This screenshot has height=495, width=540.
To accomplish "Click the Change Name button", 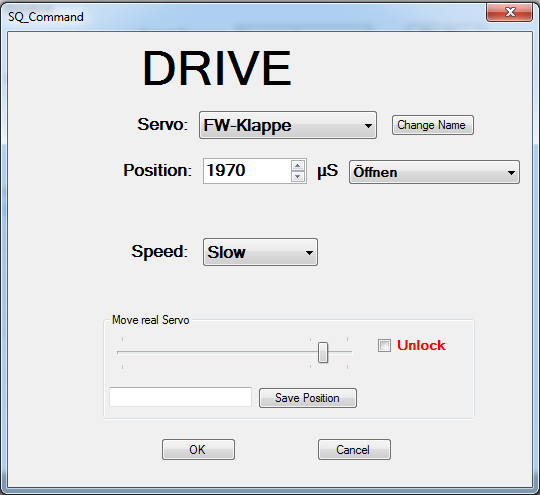I will [433, 125].
